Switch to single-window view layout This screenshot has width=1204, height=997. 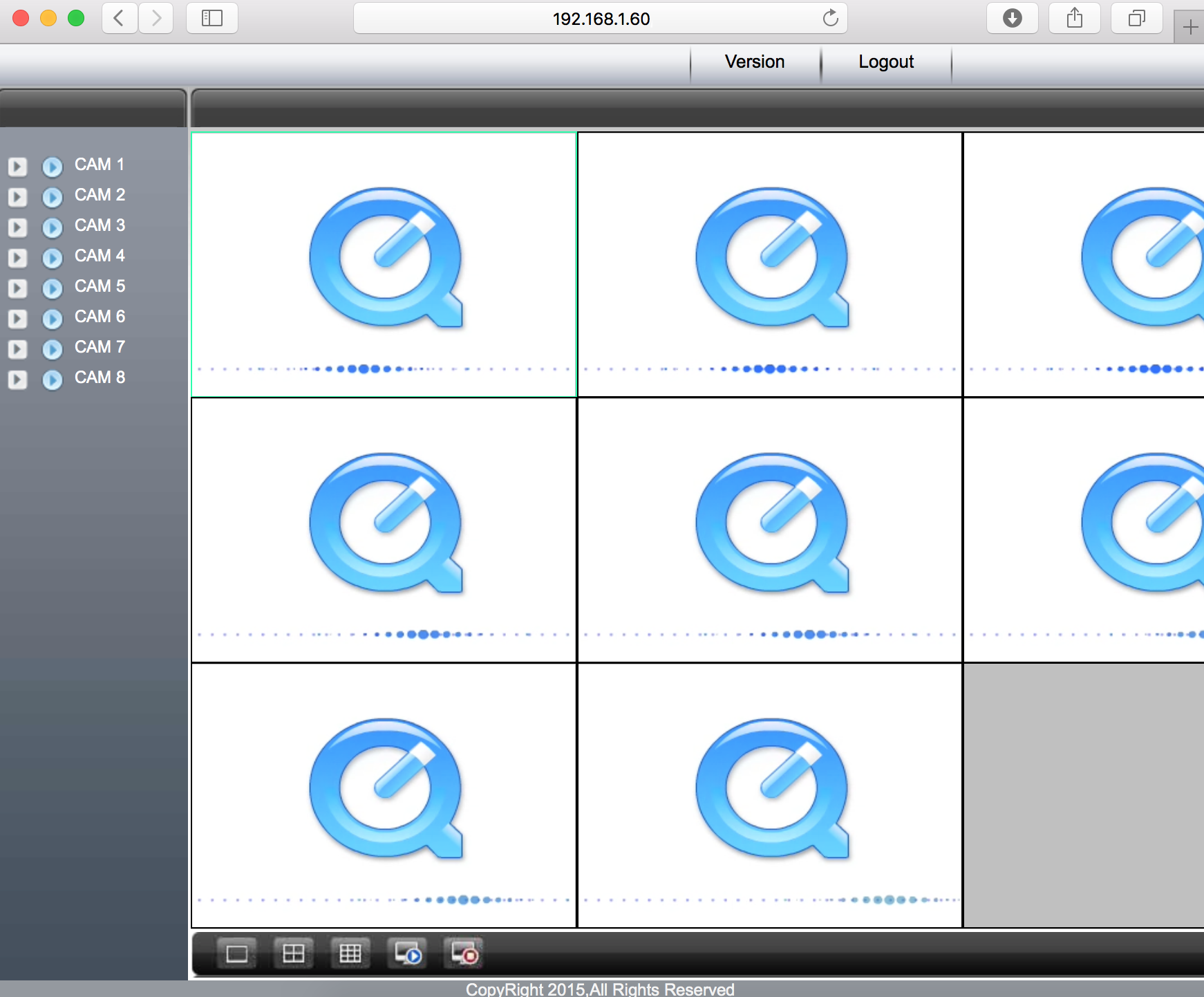(x=237, y=954)
